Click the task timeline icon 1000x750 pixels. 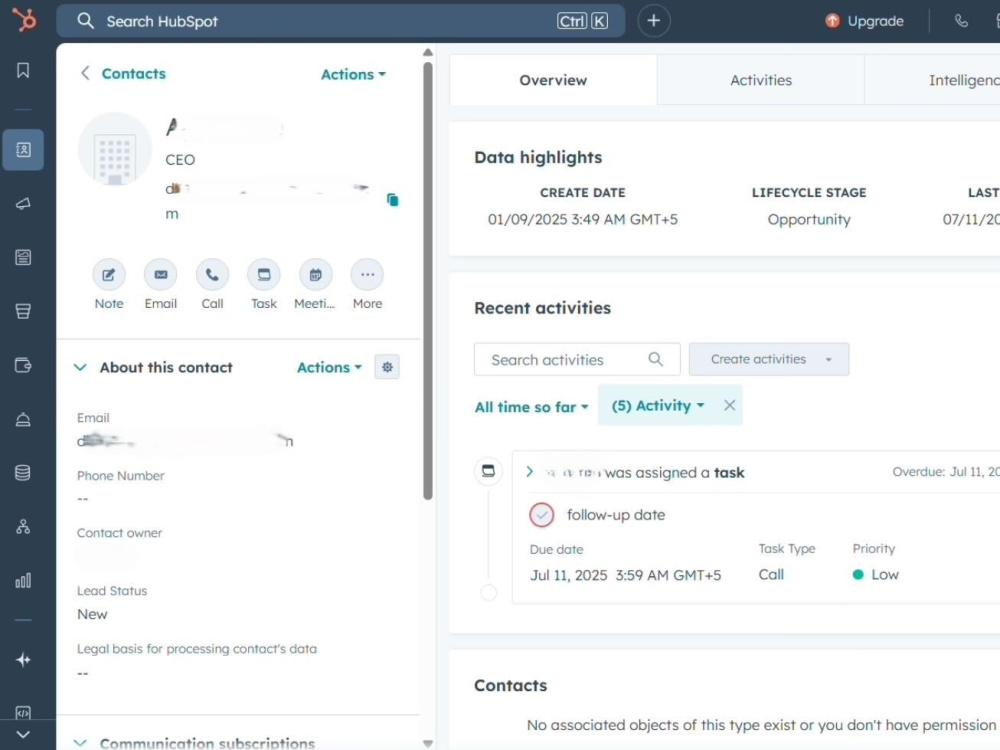click(489, 471)
